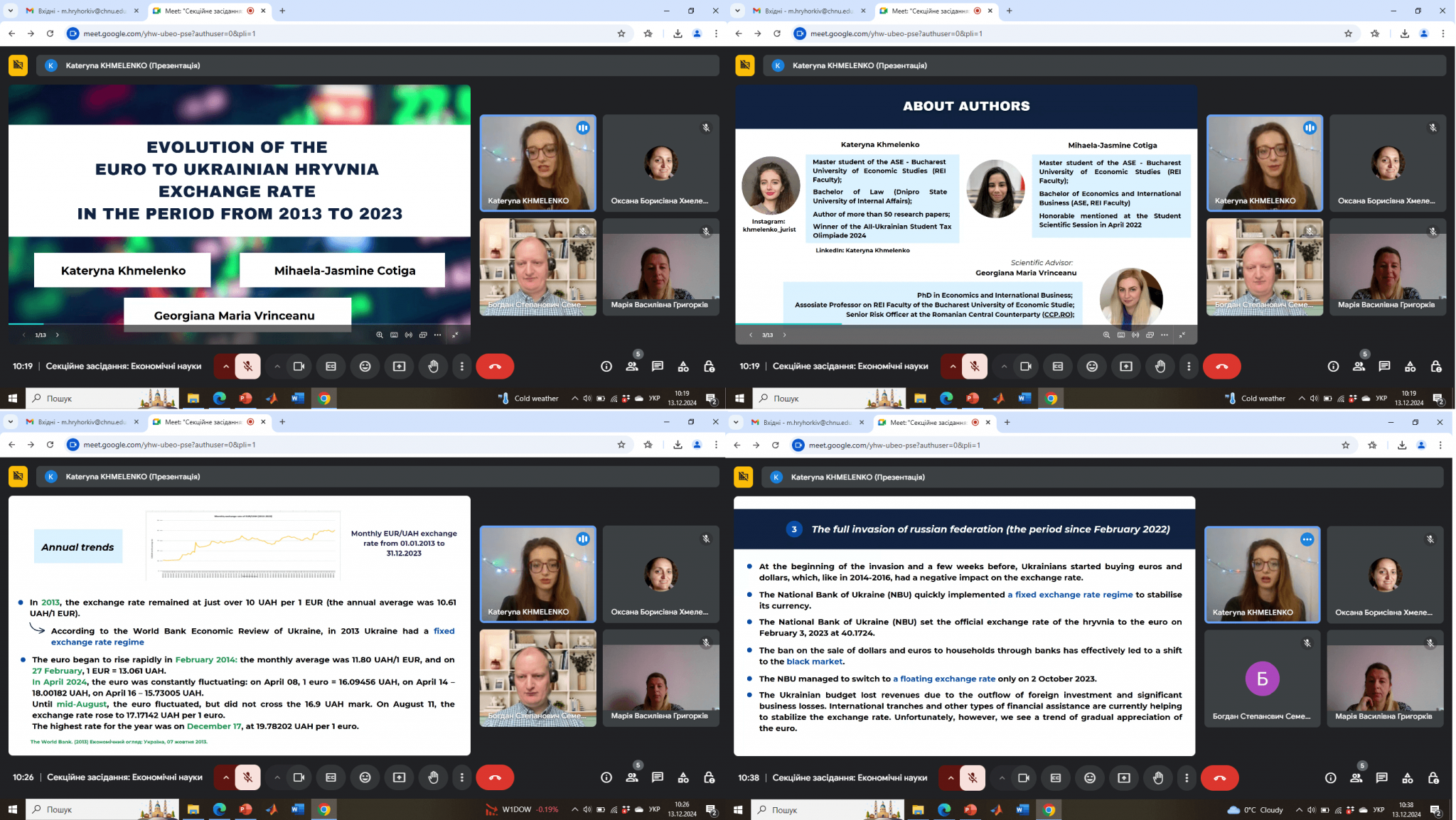Go to previous slide in the 3/13 About Authors presentation
The image size is (1456, 820).
click(751, 335)
